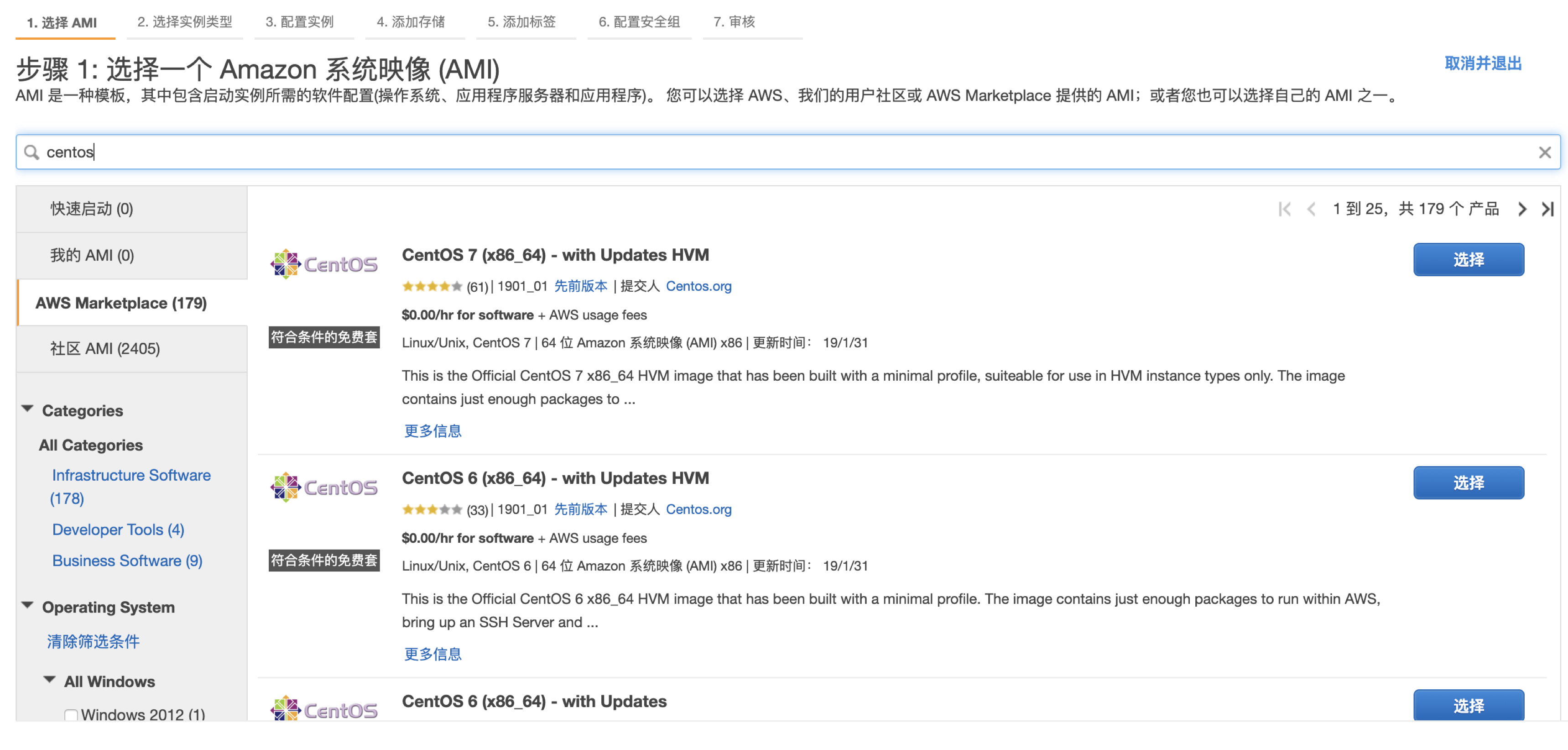The height and width of the screenshot is (750, 1568).
Task: Collapse the Operating System section
Action: (x=27, y=606)
